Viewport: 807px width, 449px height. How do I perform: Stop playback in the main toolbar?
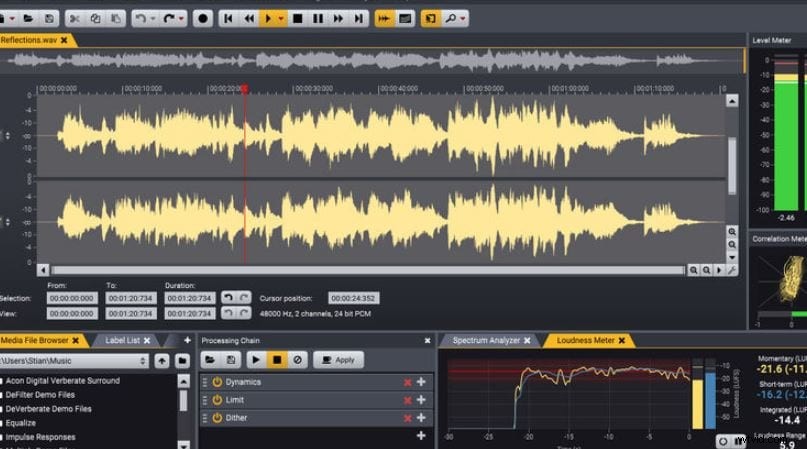pos(297,19)
